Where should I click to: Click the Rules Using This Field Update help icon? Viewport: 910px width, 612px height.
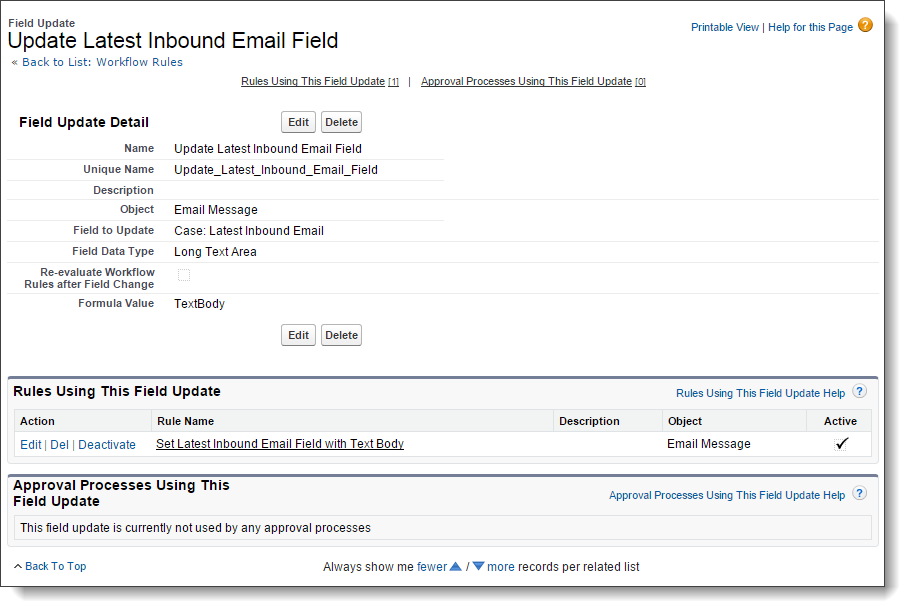point(859,392)
